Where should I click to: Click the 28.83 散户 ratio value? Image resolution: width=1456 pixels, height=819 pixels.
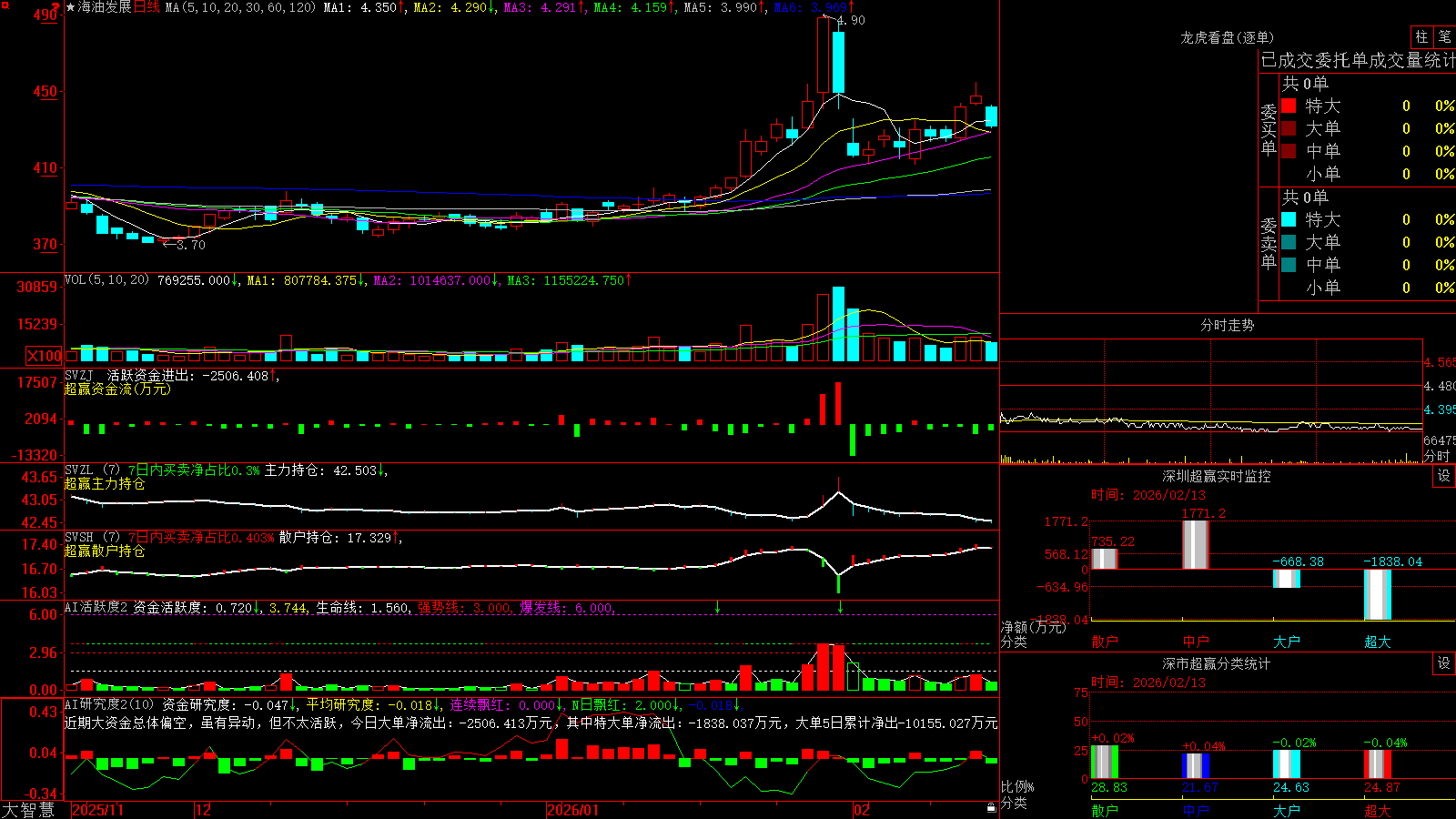click(x=1109, y=787)
